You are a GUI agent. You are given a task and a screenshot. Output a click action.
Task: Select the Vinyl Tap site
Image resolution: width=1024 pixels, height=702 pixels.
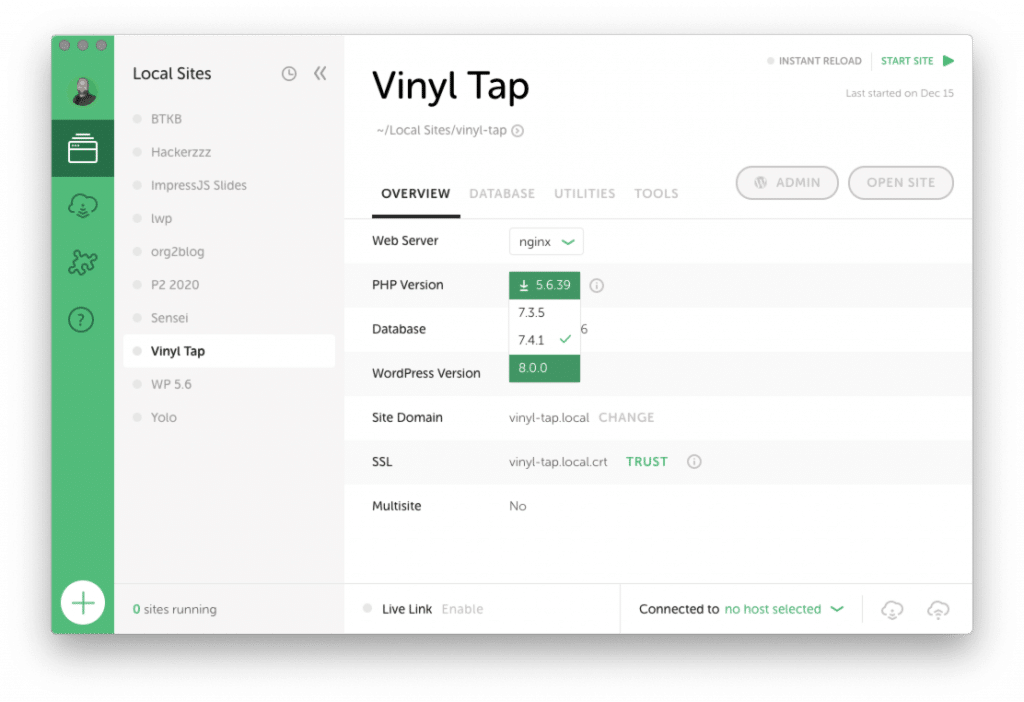point(229,351)
